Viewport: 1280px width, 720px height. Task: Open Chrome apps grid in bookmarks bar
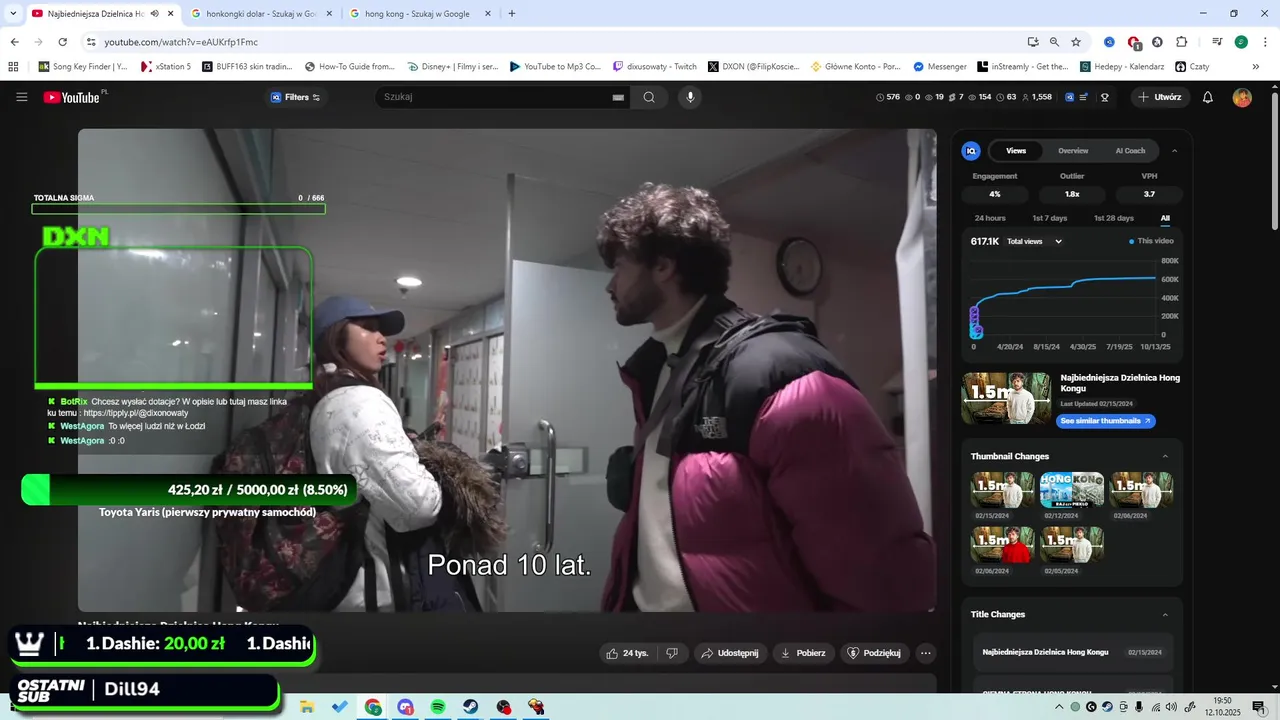[13, 67]
